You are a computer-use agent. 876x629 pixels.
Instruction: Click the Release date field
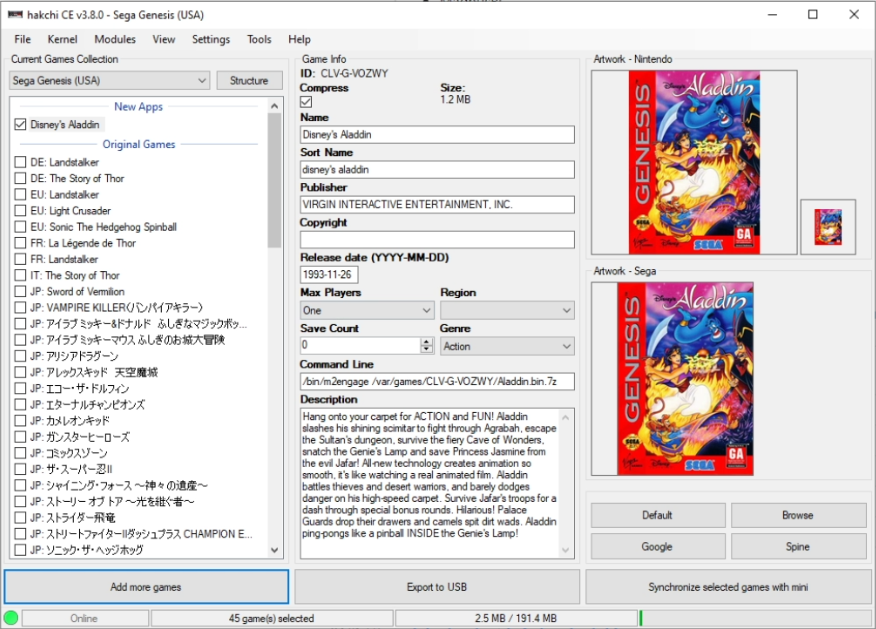[x=329, y=274]
